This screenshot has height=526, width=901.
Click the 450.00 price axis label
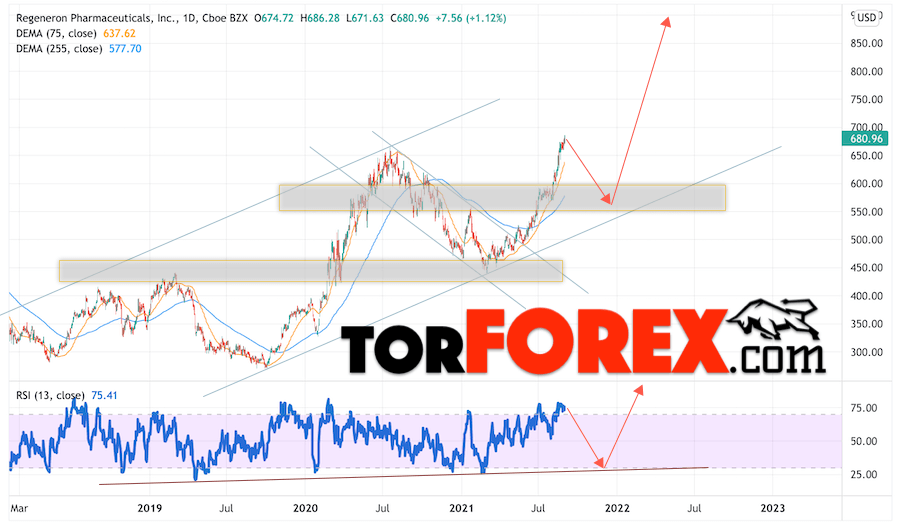pyautogui.click(x=867, y=267)
